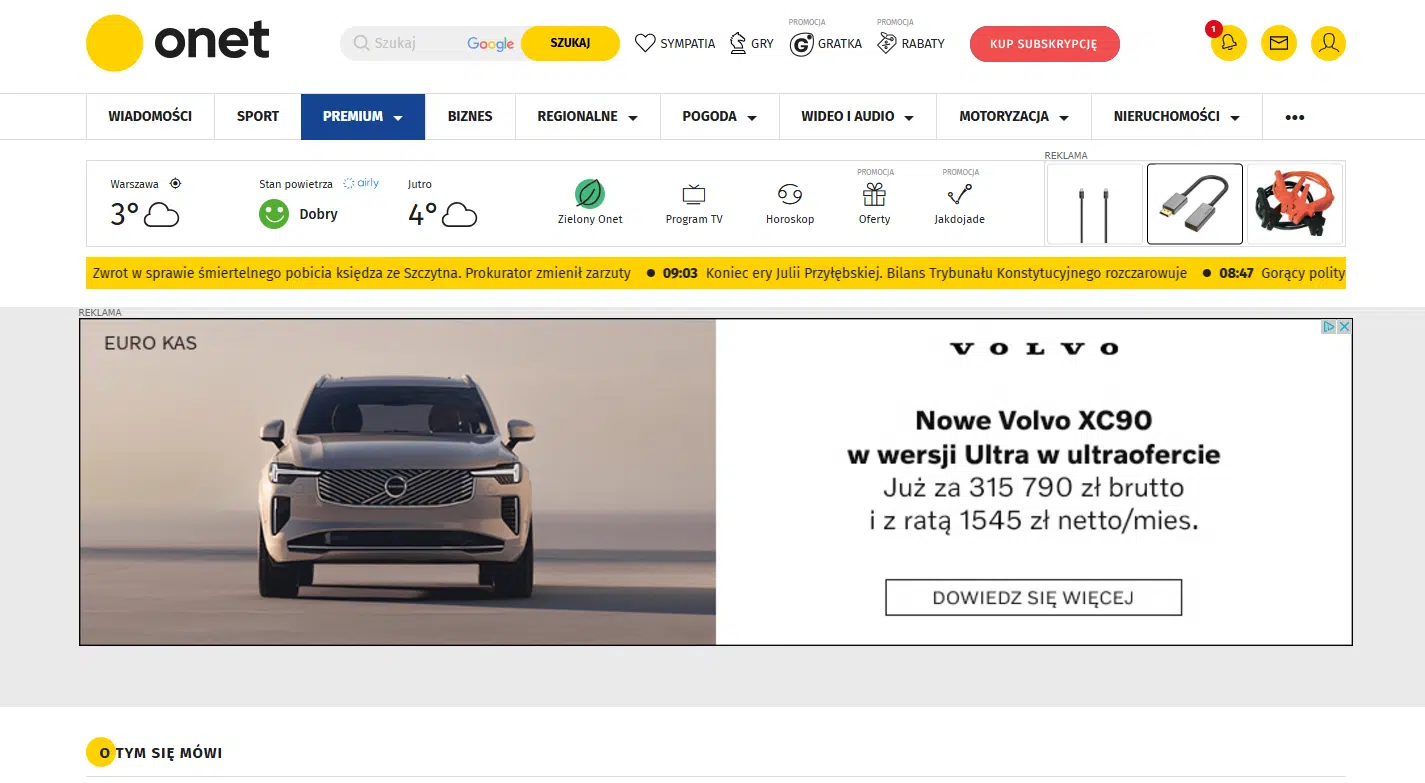Expand the Nieruchomości dropdown

[x=1235, y=118]
